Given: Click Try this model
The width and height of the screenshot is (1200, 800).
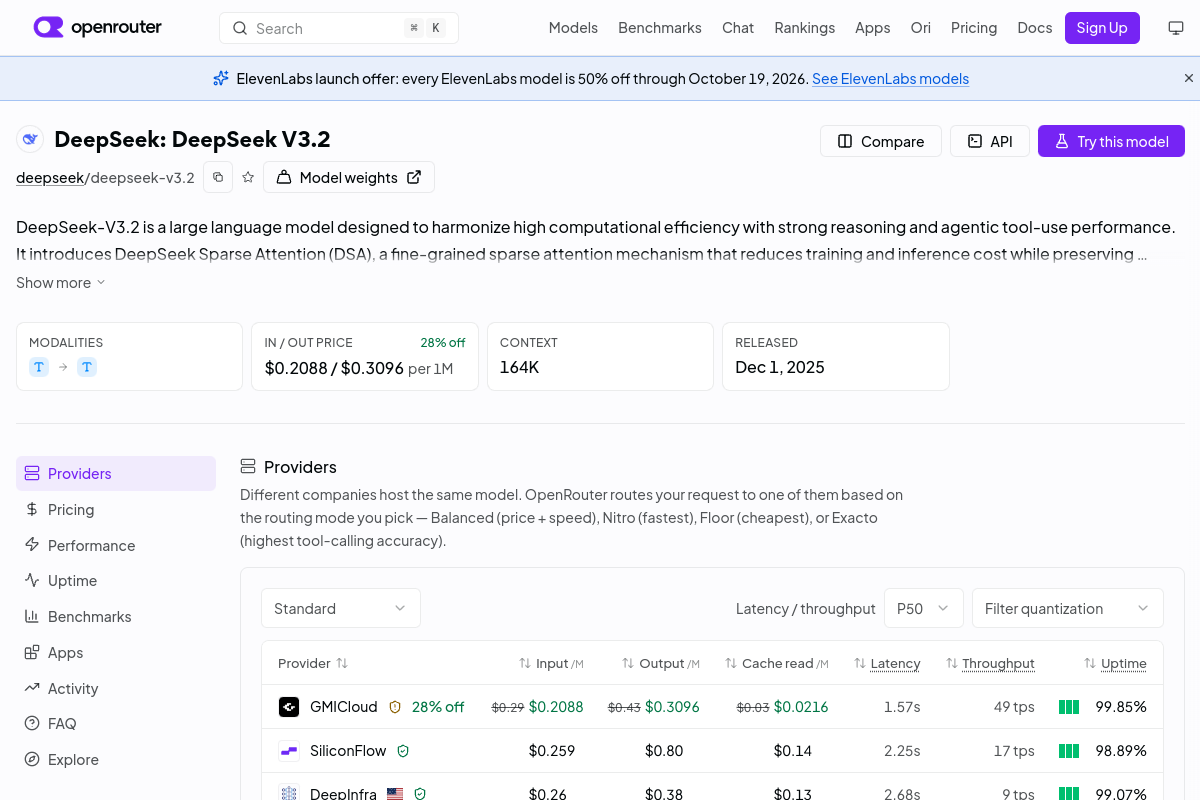Looking at the screenshot, I should [x=1111, y=141].
